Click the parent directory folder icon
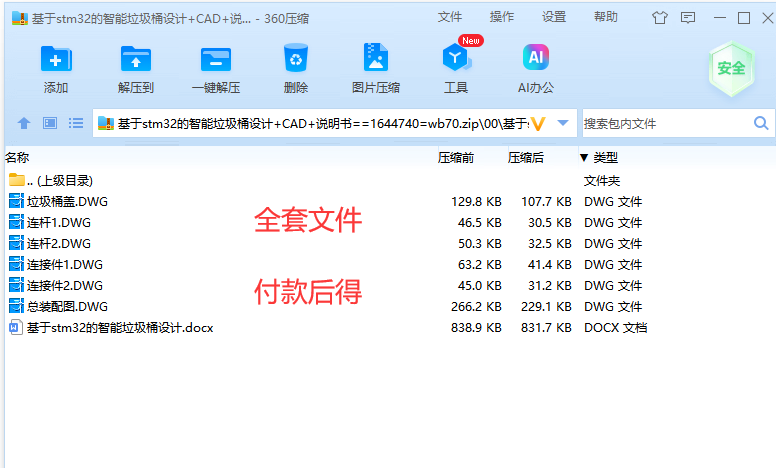 coord(17,180)
